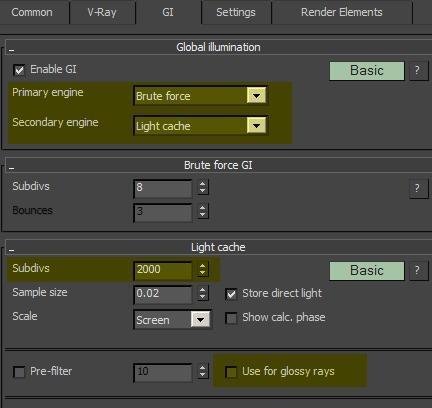Open the Secondary engine dropdown arrow
This screenshot has height=408, width=432.
tap(256, 126)
